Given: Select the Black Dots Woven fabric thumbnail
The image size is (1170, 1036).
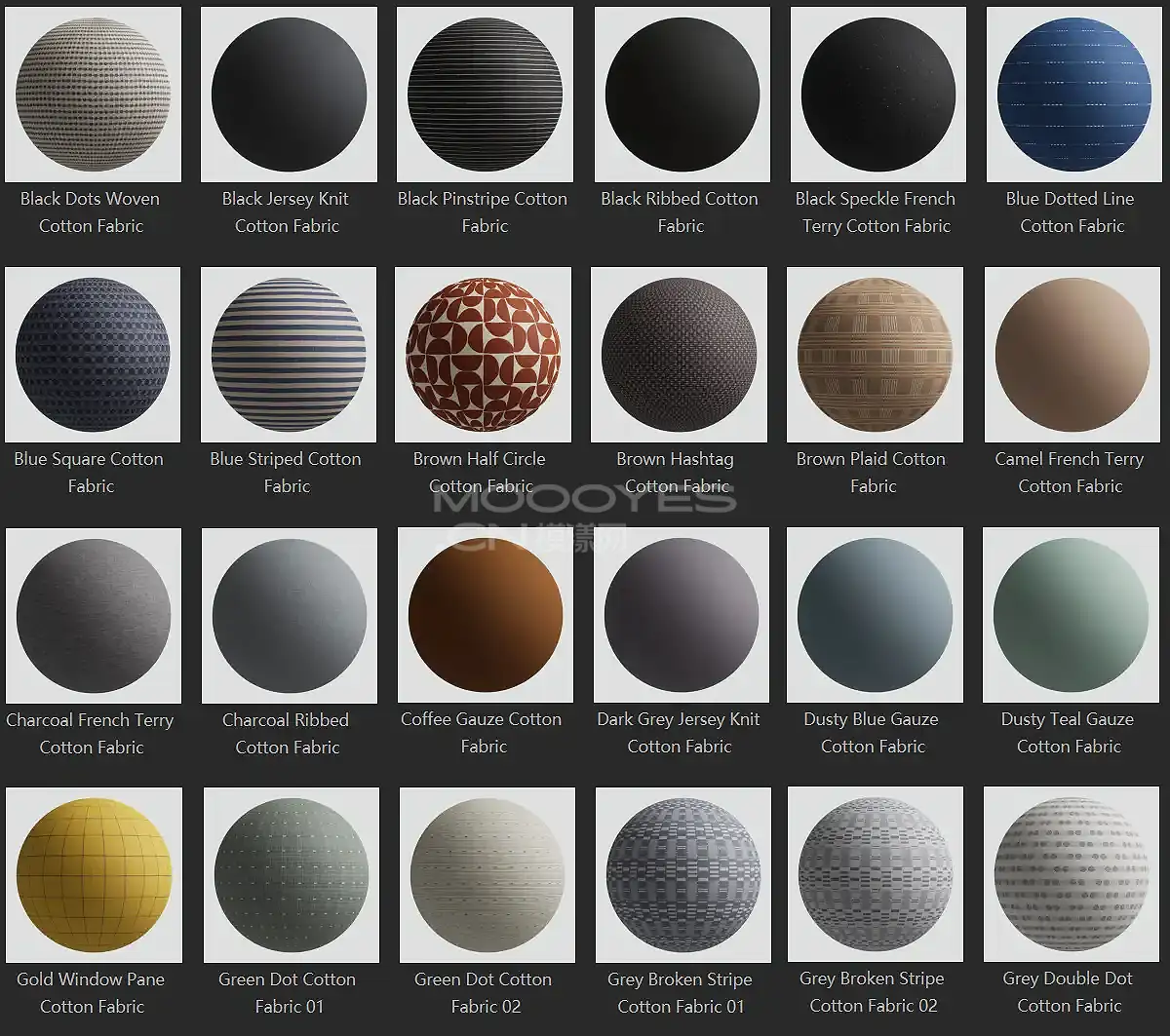Looking at the screenshot, I should coord(93,95).
